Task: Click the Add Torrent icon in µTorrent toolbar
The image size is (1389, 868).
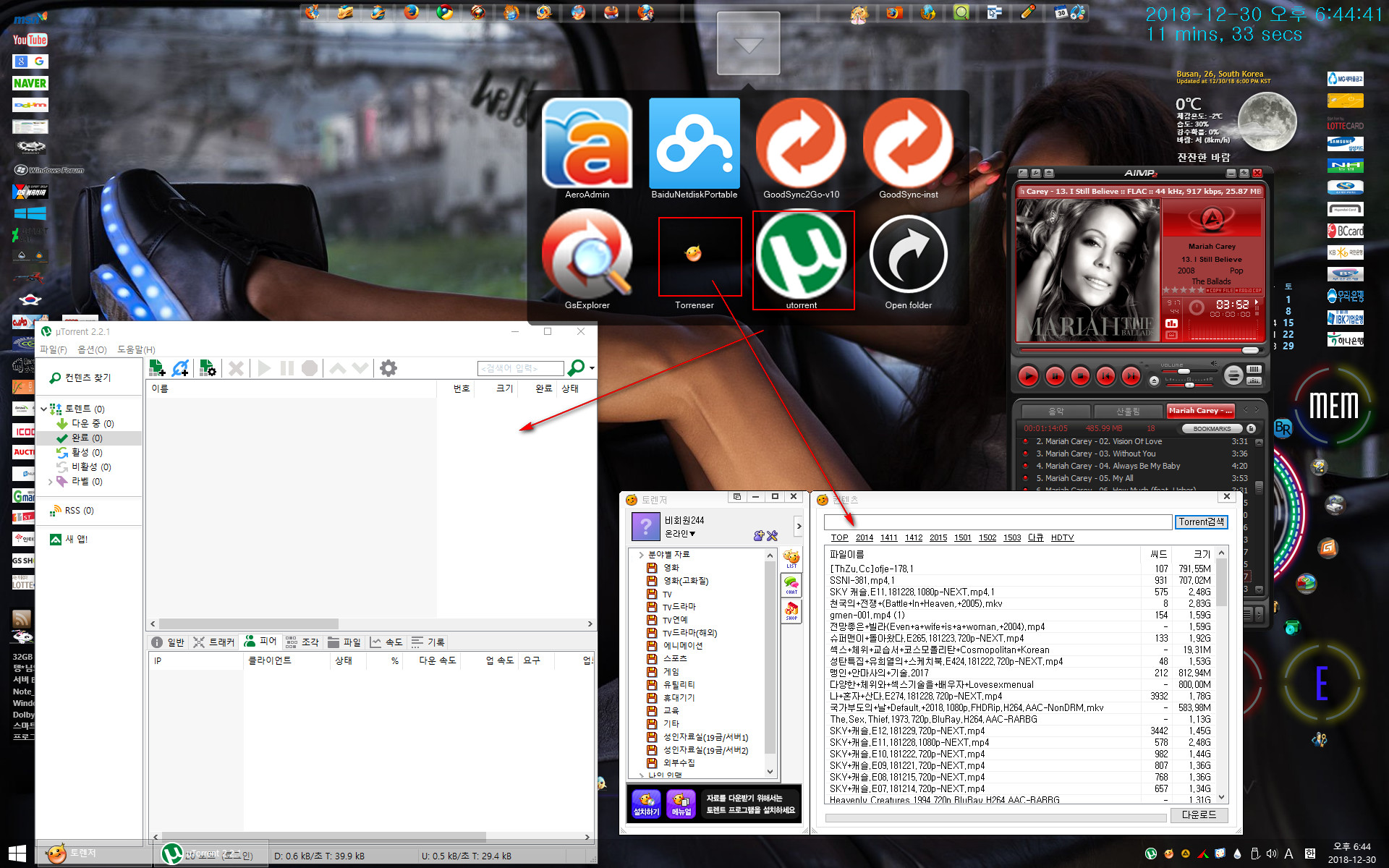Action: point(157,368)
